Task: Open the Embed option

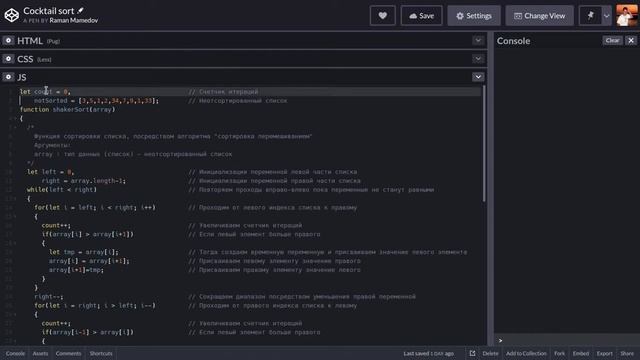Action: [581, 353]
